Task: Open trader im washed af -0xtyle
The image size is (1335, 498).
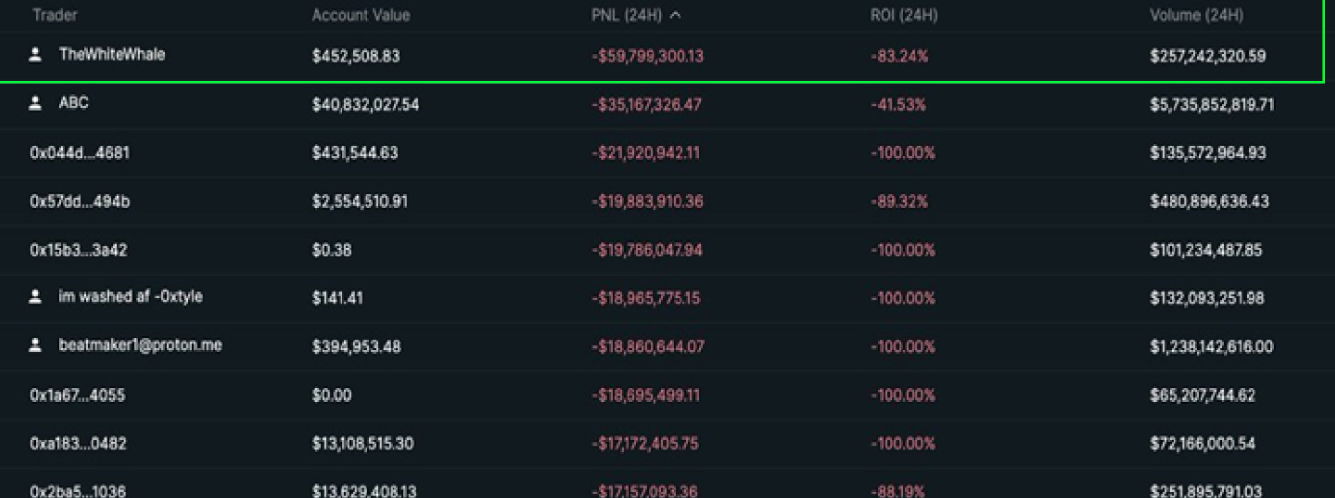Action: point(131,297)
